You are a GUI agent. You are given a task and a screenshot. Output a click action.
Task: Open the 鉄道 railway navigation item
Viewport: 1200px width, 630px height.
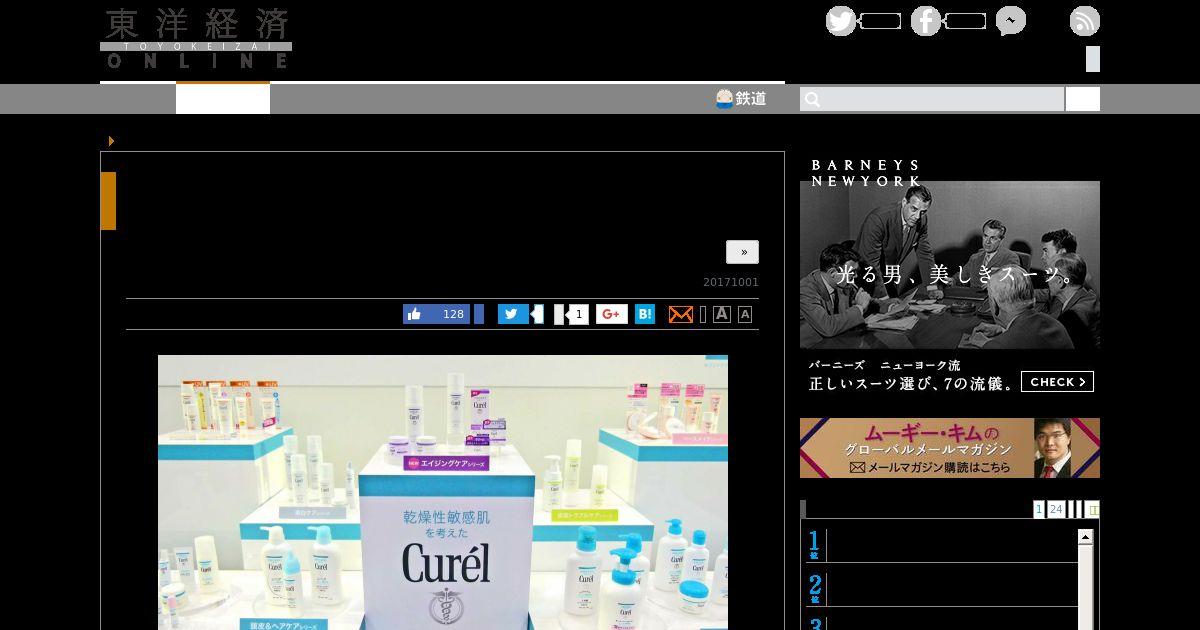click(741, 98)
